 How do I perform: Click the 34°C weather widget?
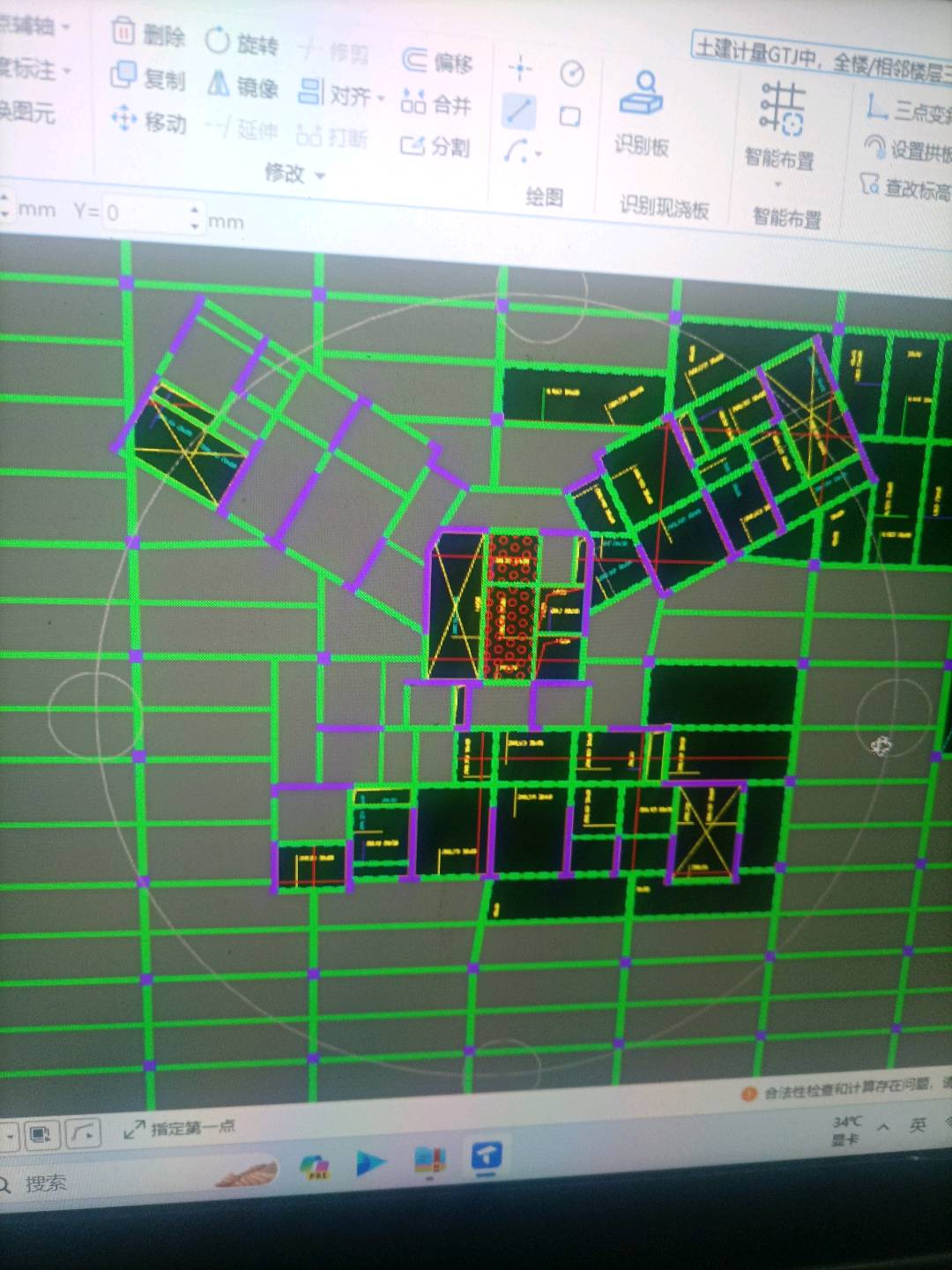[847, 1131]
